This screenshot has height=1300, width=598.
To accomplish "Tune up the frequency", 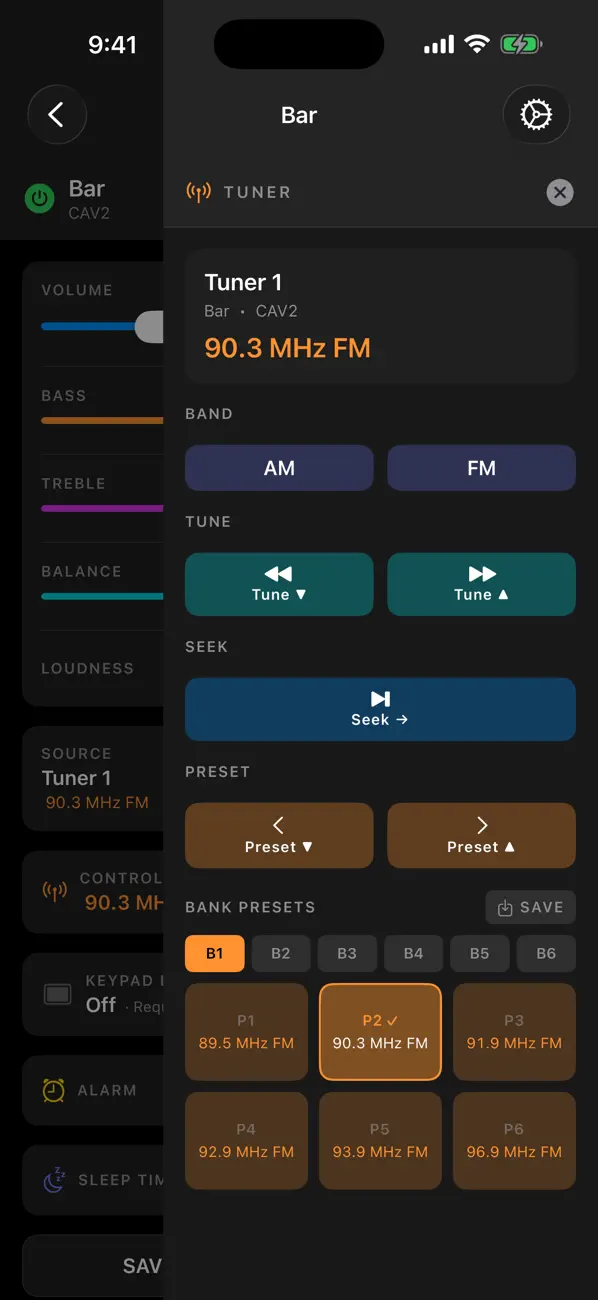I will tap(481, 584).
